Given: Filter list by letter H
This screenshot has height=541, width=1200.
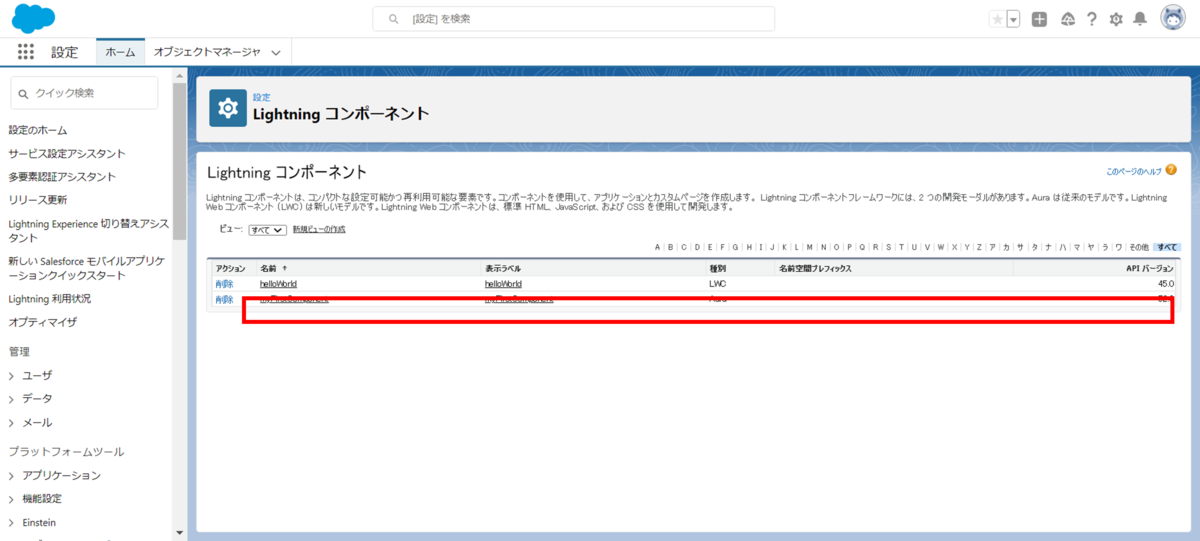Looking at the screenshot, I should 747,247.
